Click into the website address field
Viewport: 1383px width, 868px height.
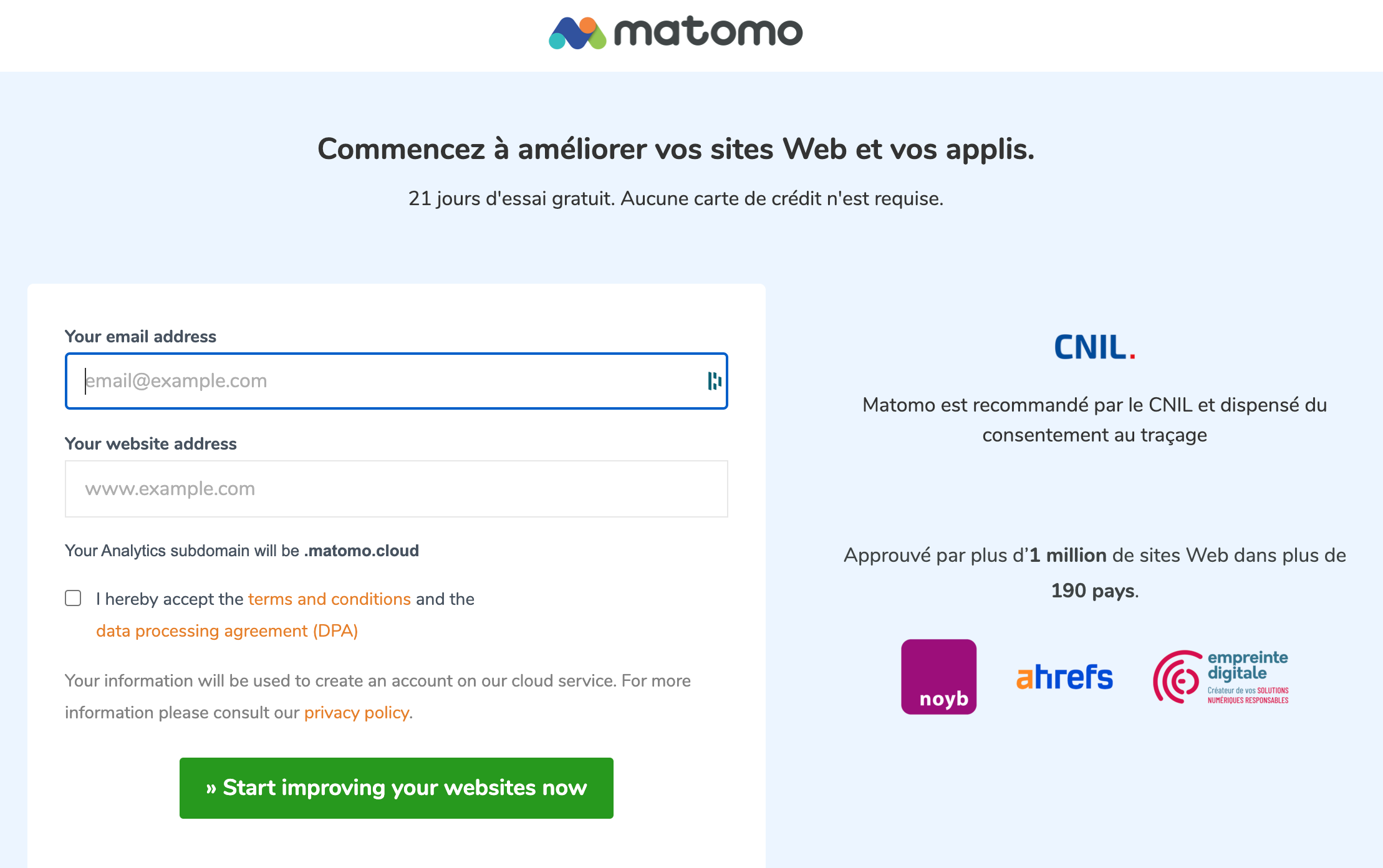(397, 489)
